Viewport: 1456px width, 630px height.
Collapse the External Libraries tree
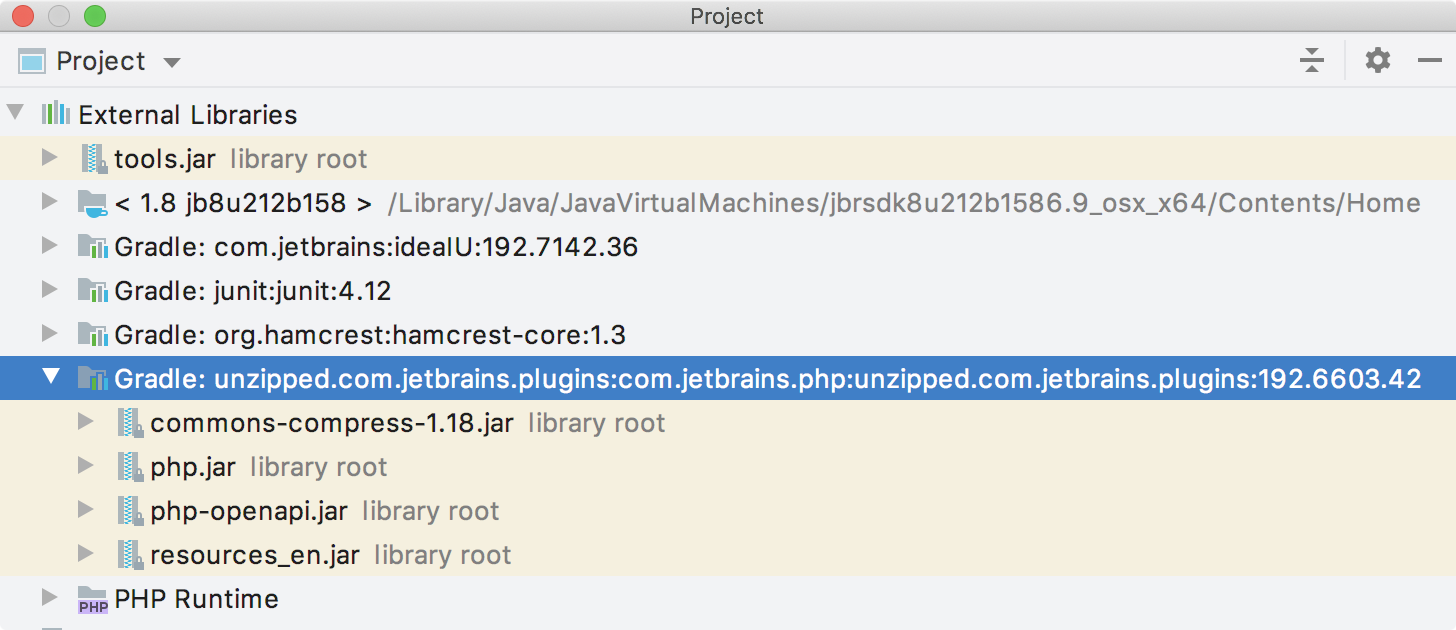[15, 114]
